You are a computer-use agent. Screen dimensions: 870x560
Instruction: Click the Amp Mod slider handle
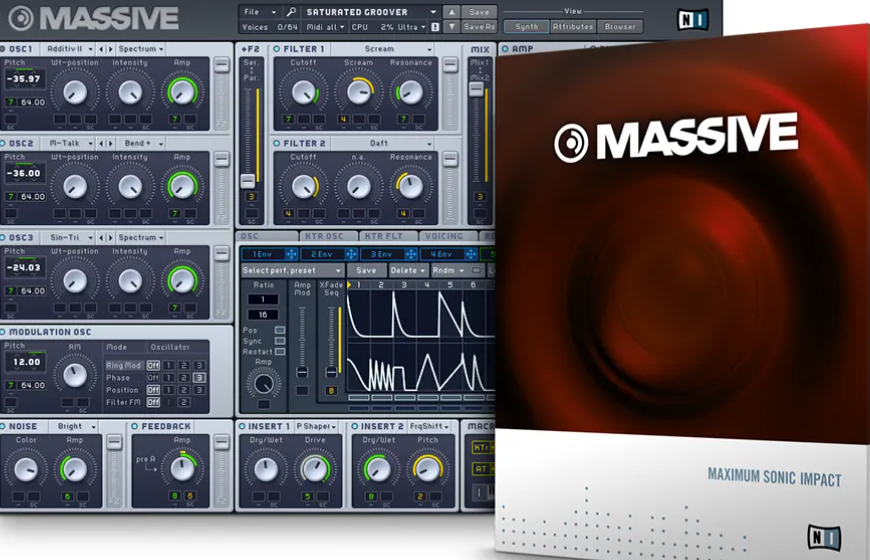click(x=302, y=371)
